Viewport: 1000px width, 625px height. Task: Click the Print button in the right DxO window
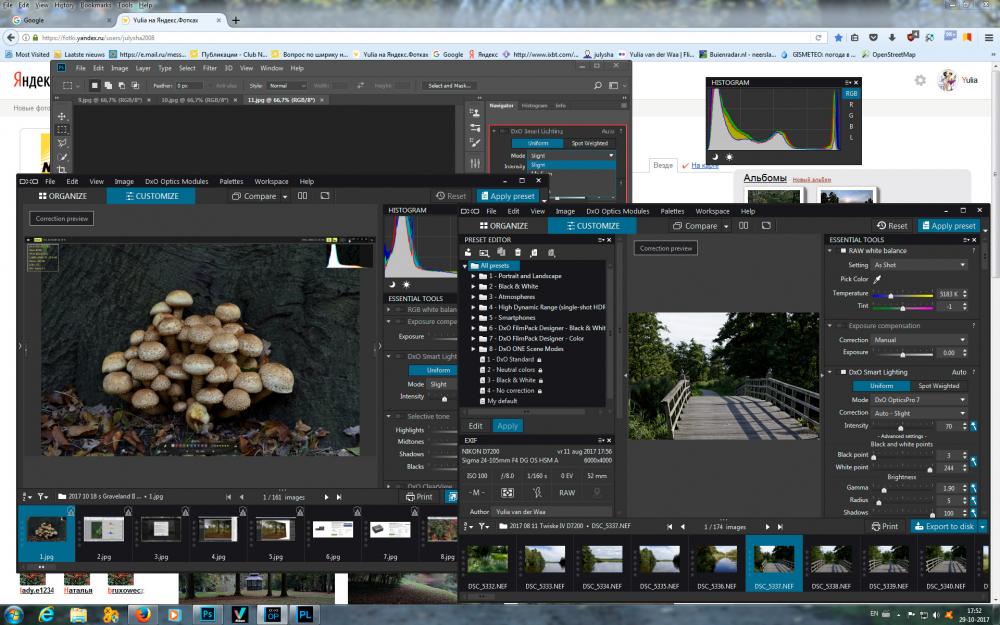[x=885, y=526]
